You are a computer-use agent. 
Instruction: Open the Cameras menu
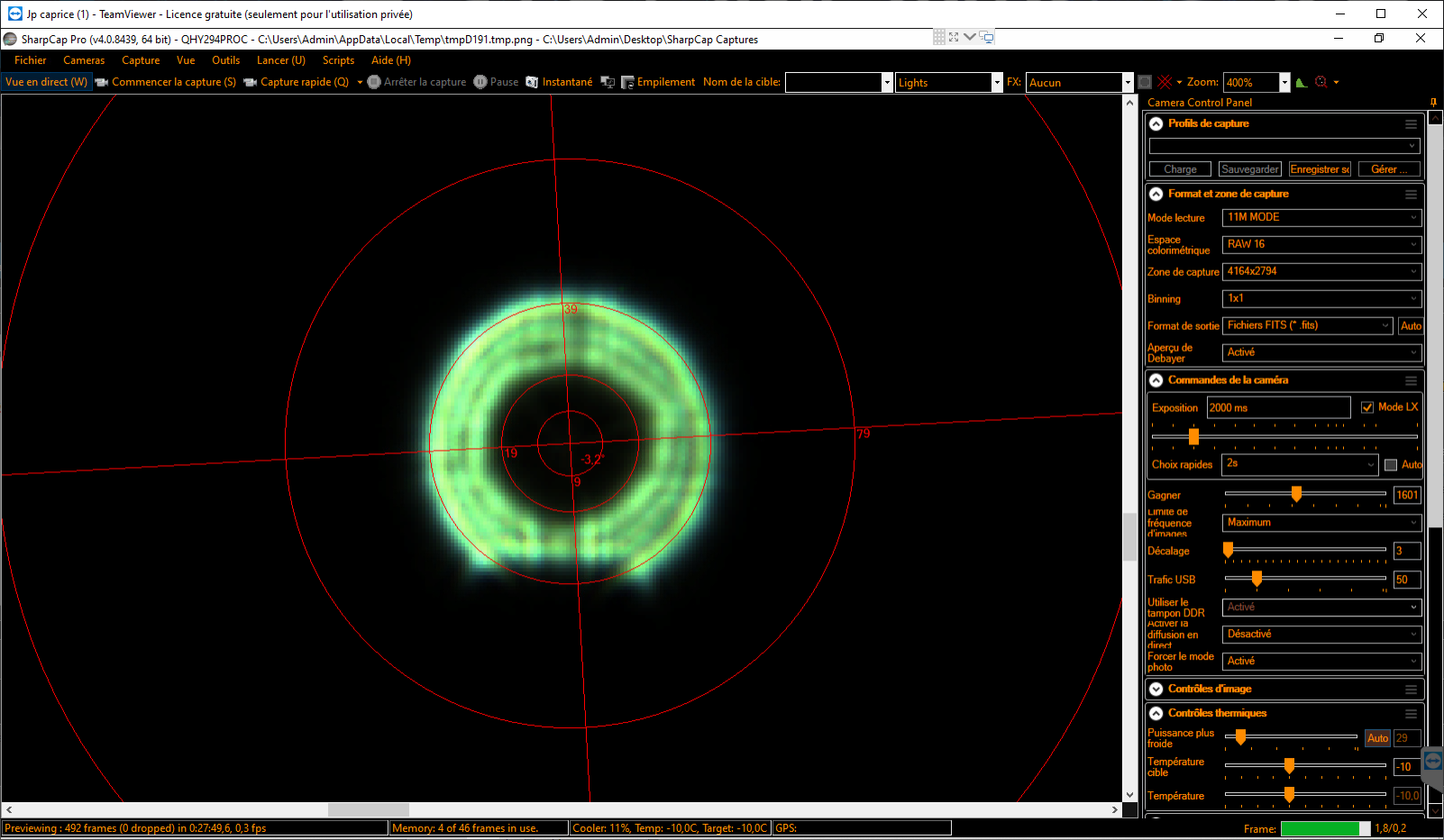[84, 60]
